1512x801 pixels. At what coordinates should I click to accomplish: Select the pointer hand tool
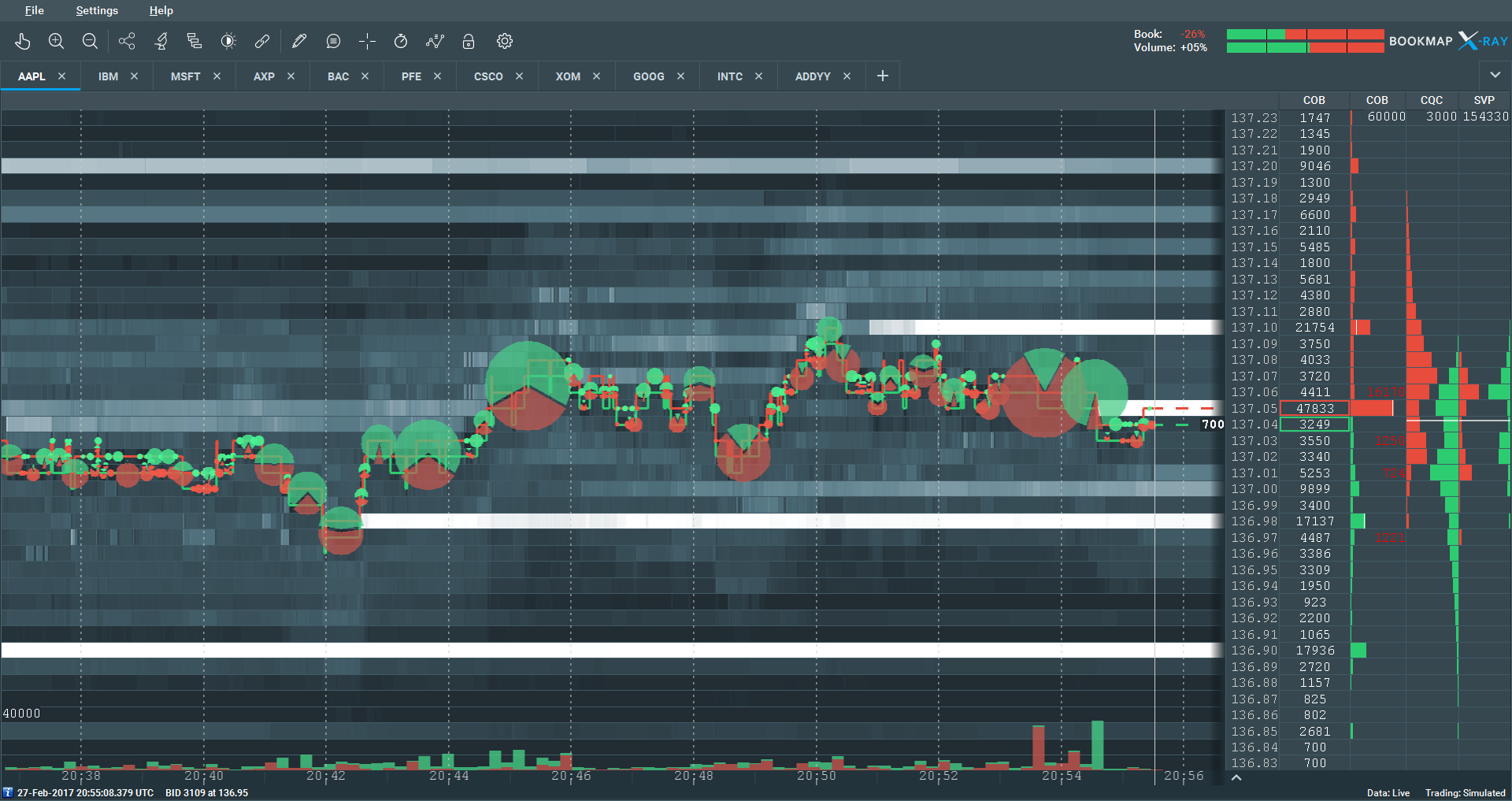pyautogui.click(x=23, y=41)
